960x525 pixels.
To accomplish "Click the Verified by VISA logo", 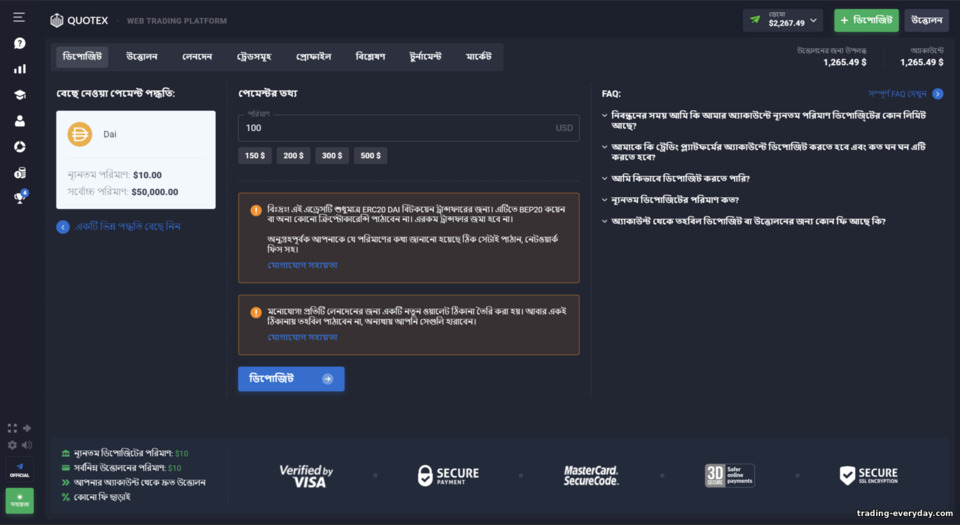I will pos(306,476).
